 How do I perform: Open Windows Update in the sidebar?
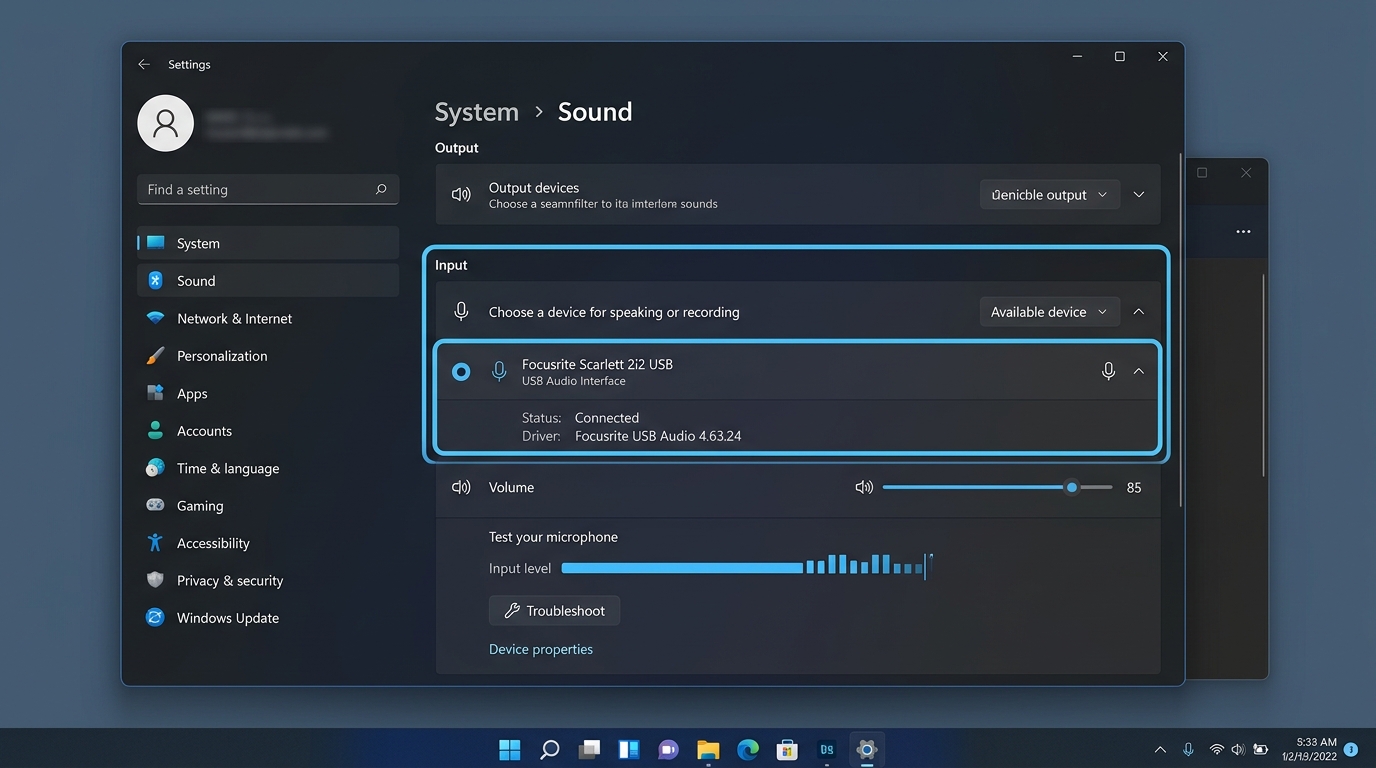(x=268, y=618)
